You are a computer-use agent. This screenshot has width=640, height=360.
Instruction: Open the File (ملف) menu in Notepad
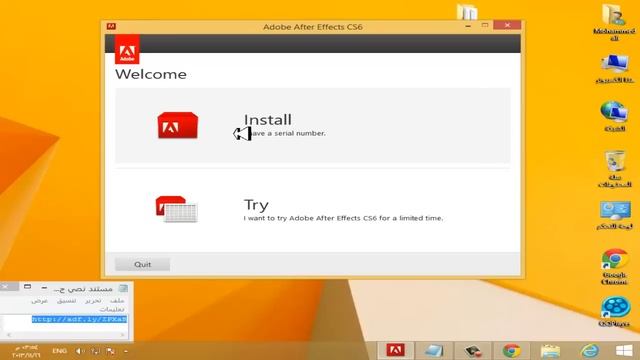pos(117,300)
